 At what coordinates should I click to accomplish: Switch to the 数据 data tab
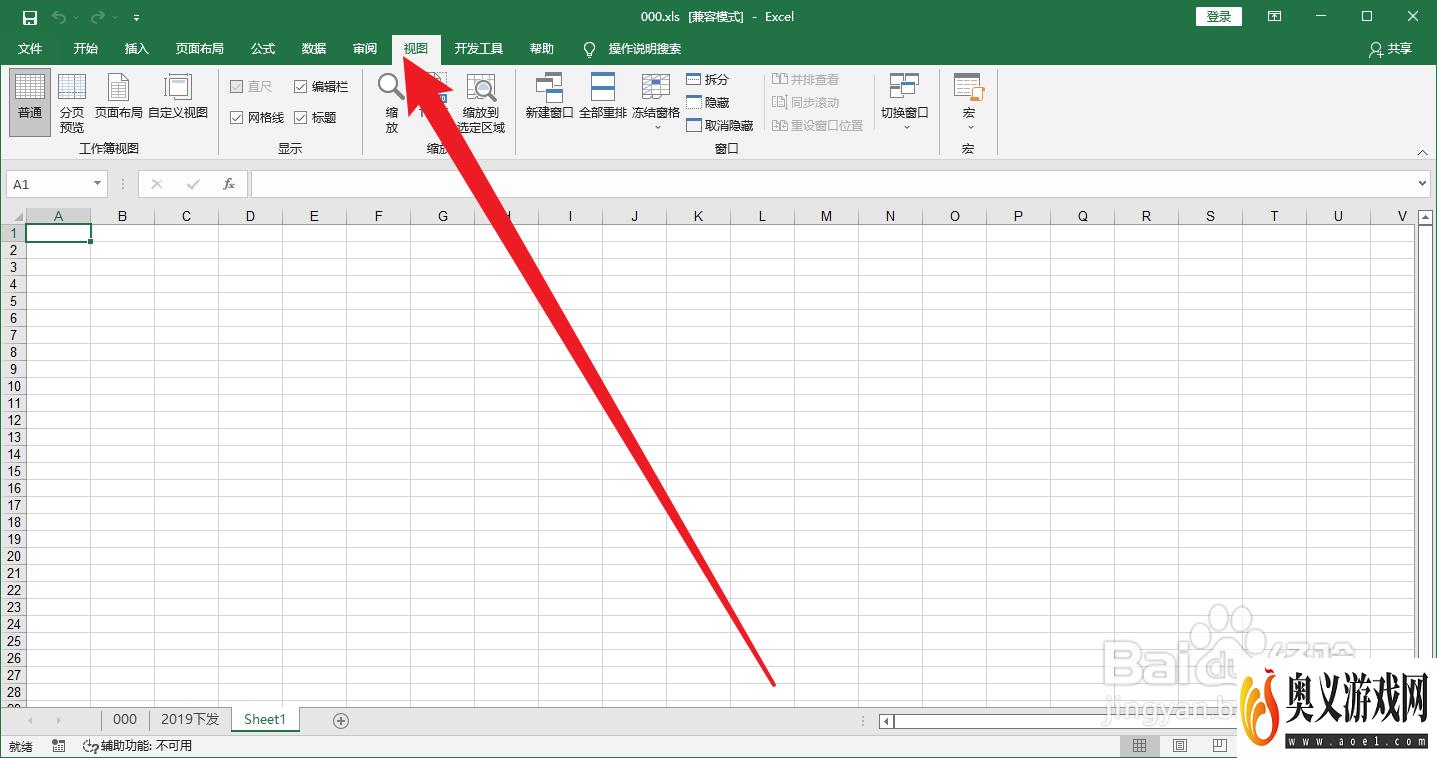tap(314, 49)
